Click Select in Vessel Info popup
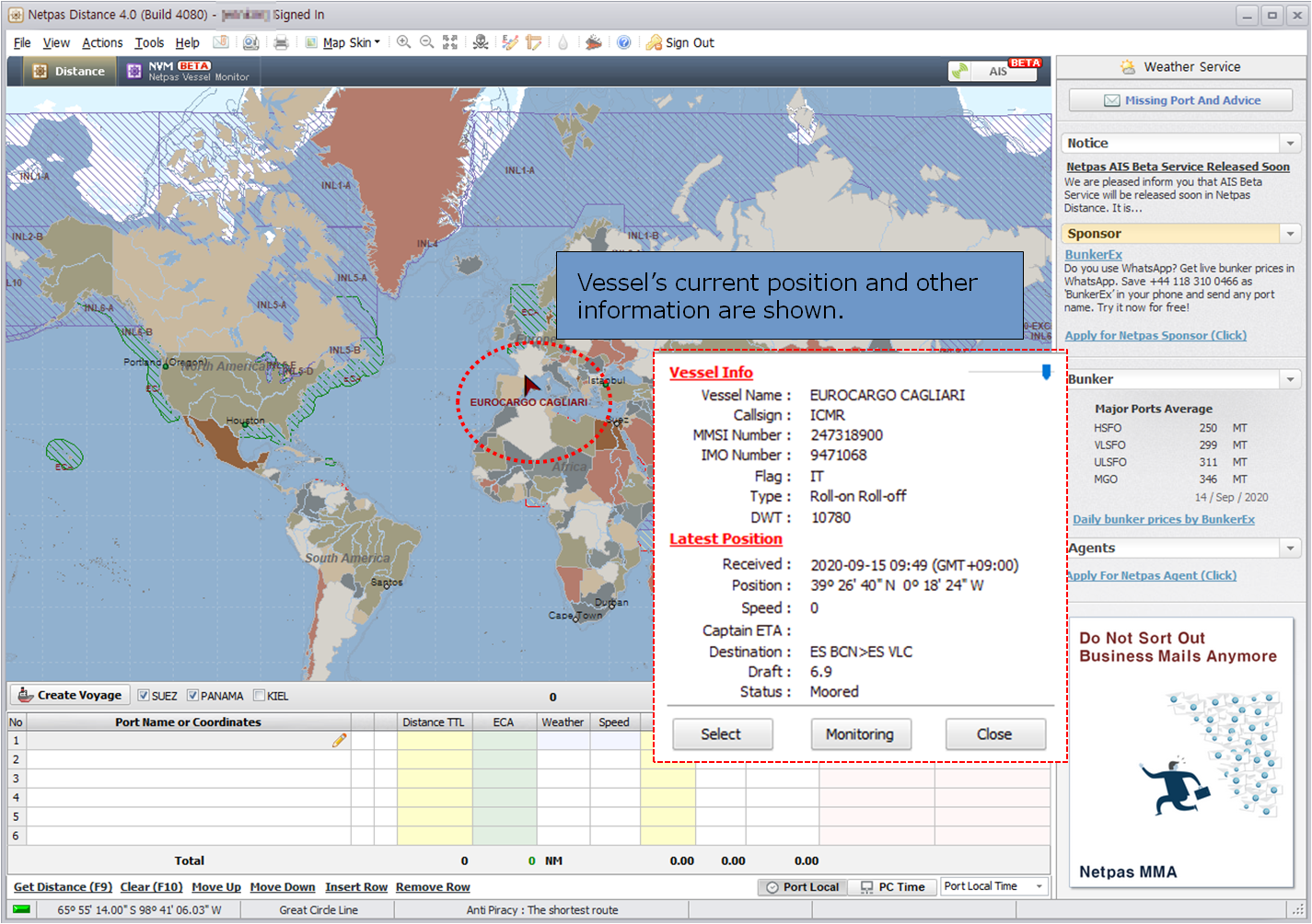This screenshot has width=1312, height=924. tap(723, 734)
